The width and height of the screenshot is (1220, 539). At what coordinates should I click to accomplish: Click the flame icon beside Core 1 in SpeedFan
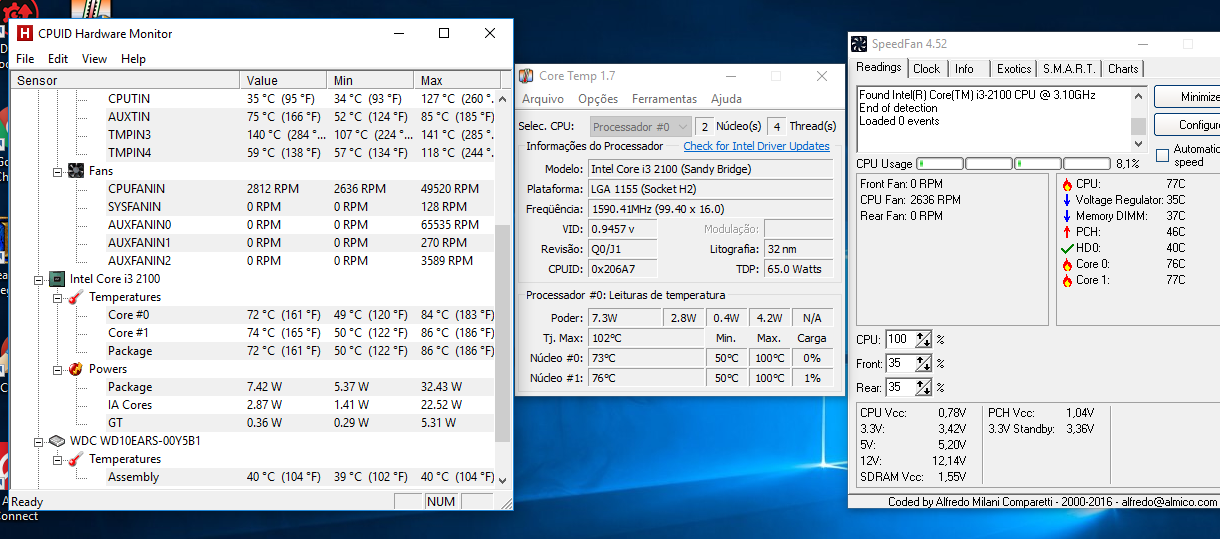click(x=1067, y=280)
